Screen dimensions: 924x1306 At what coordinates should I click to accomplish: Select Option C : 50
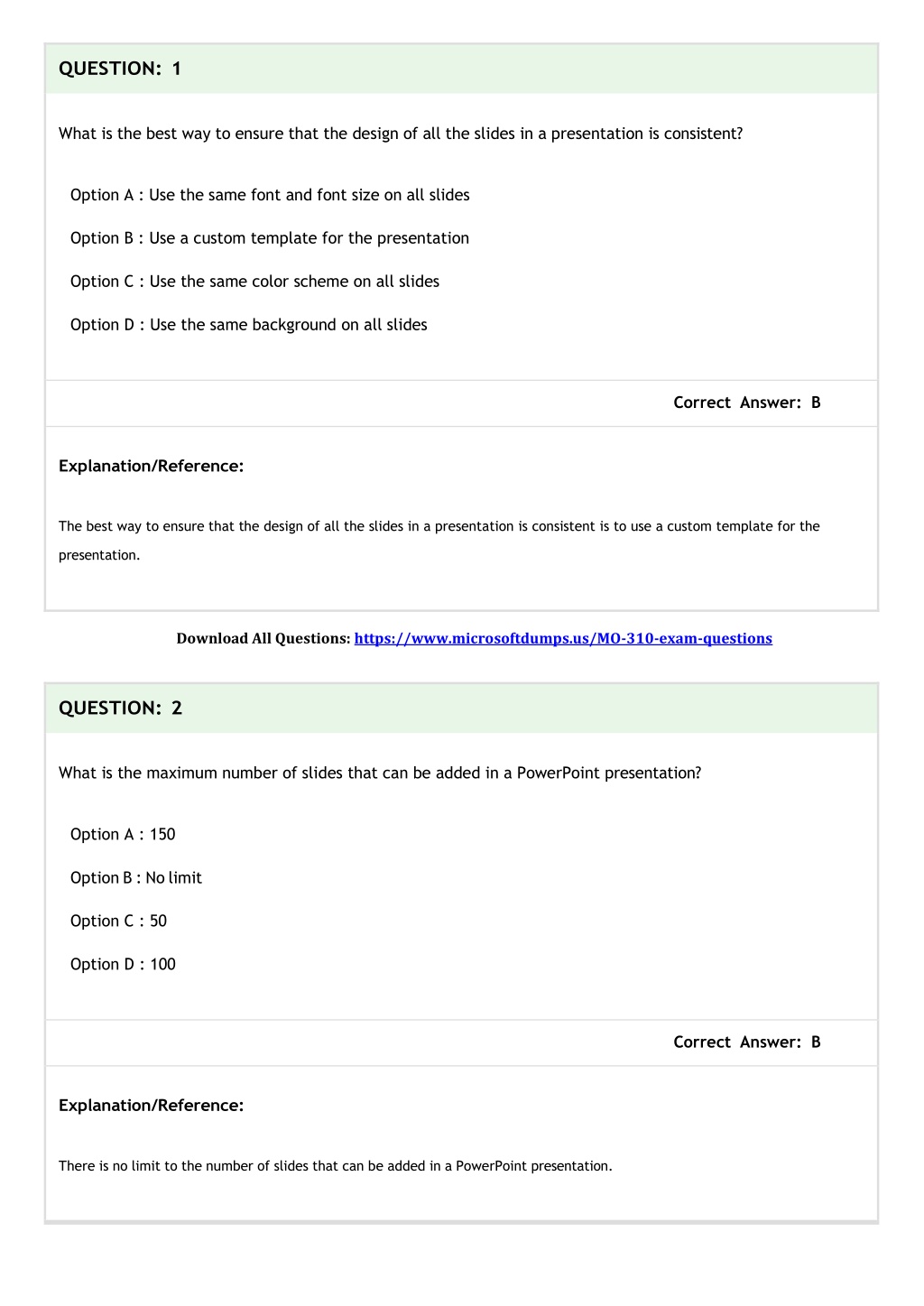pyautogui.click(x=118, y=922)
